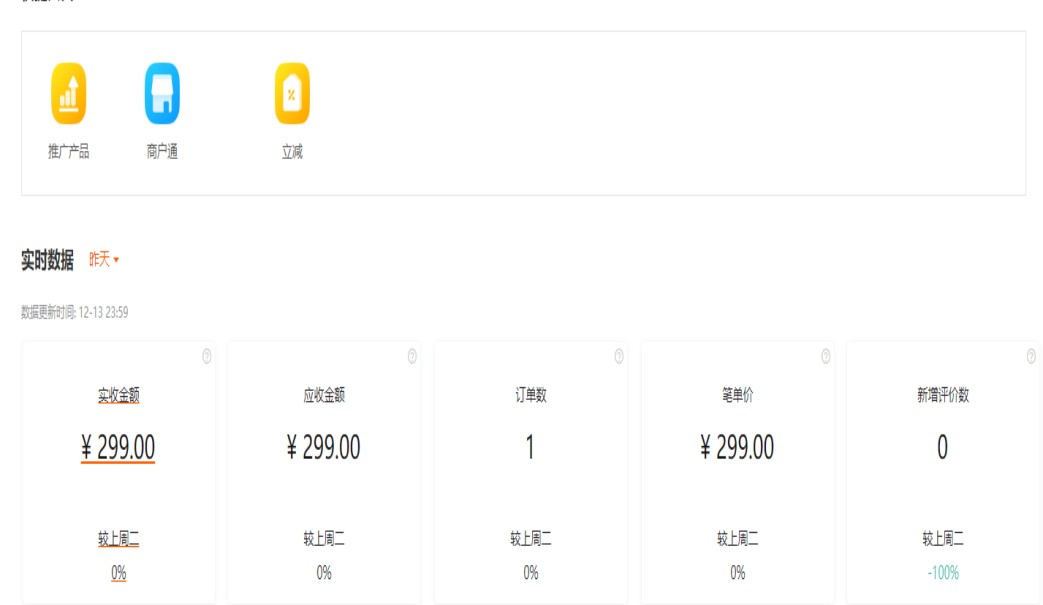1043x605 pixels.
Task: Click help icon on 实收金额 card
Action: point(207,356)
